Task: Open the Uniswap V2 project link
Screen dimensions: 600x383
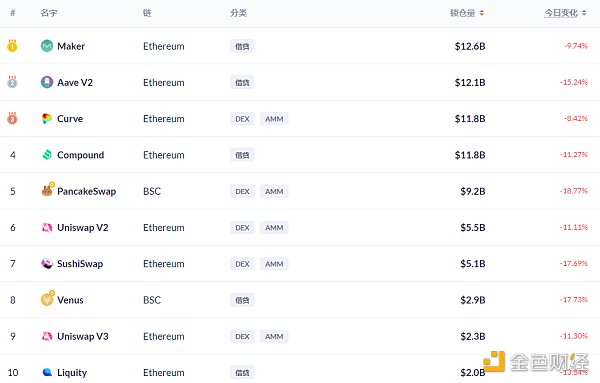Action: (83, 228)
